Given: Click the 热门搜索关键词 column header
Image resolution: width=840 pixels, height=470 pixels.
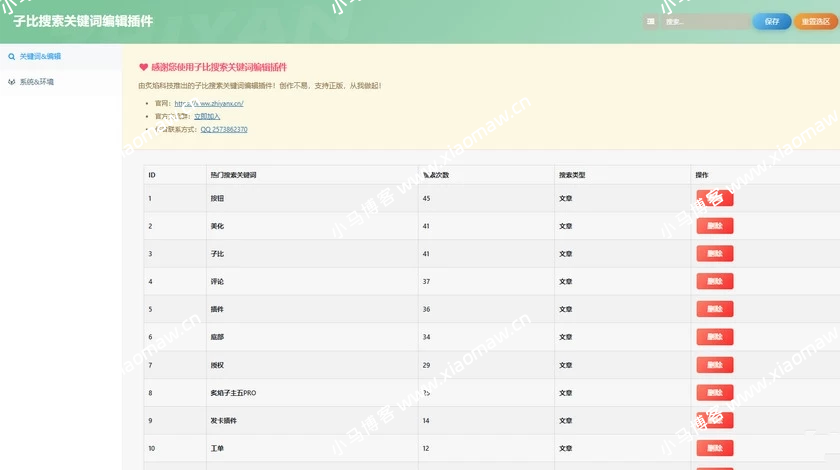Looking at the screenshot, I should click(x=233, y=175).
